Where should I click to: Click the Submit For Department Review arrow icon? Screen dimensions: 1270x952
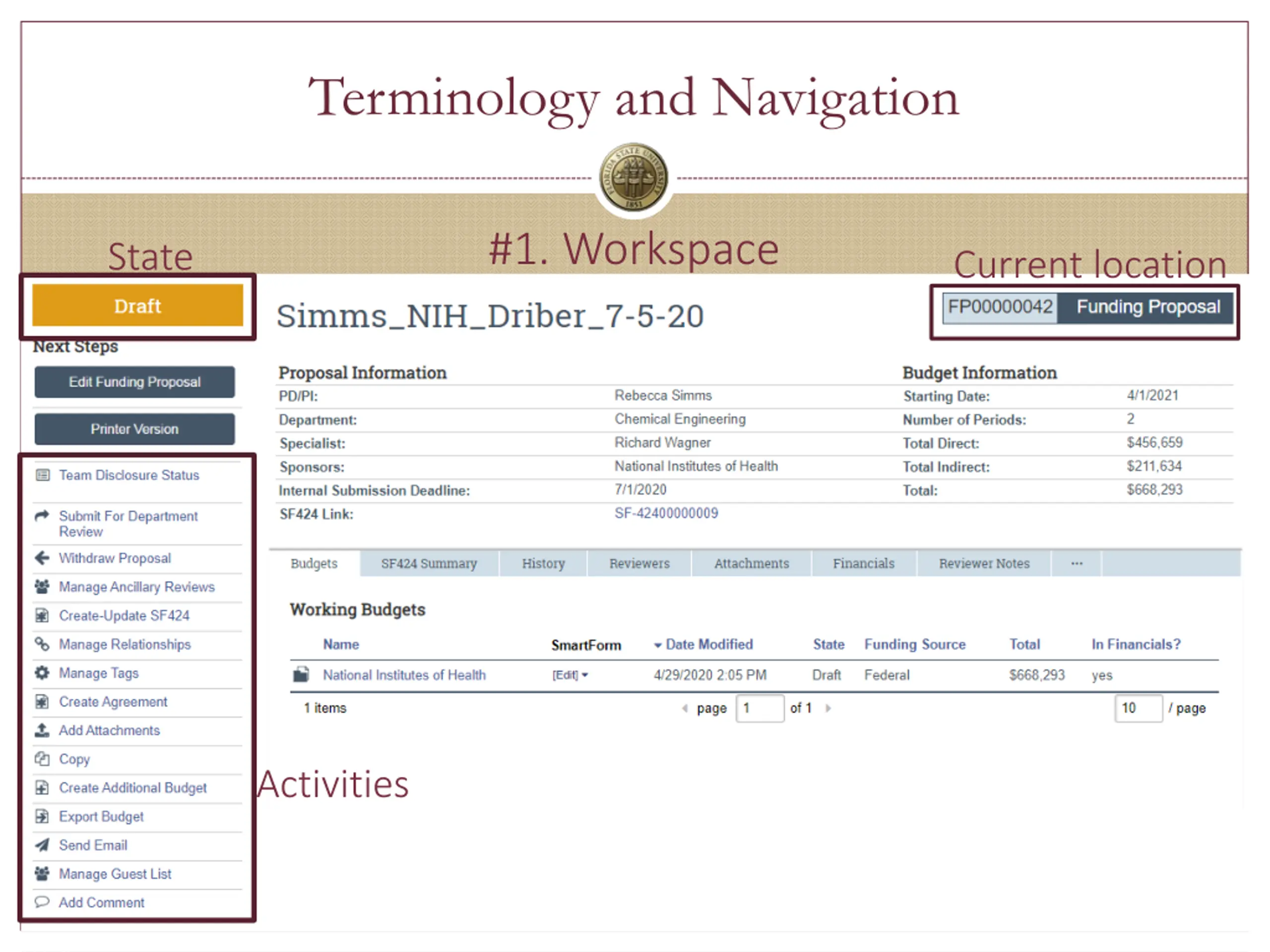tap(43, 516)
